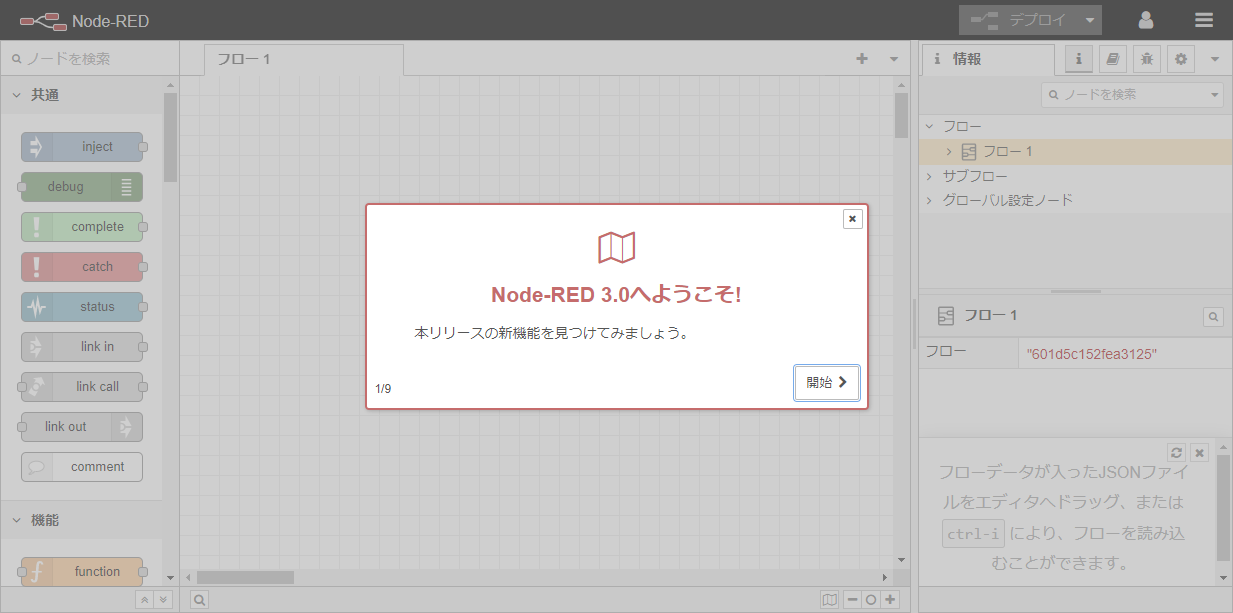The width and height of the screenshot is (1233, 613).
Task: Open the Help book sidebar tab
Action: pos(1112,59)
